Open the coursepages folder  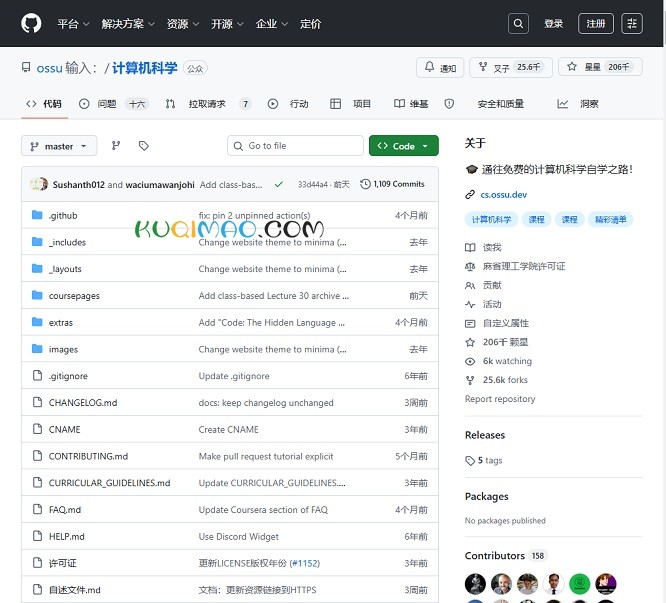click(74, 296)
